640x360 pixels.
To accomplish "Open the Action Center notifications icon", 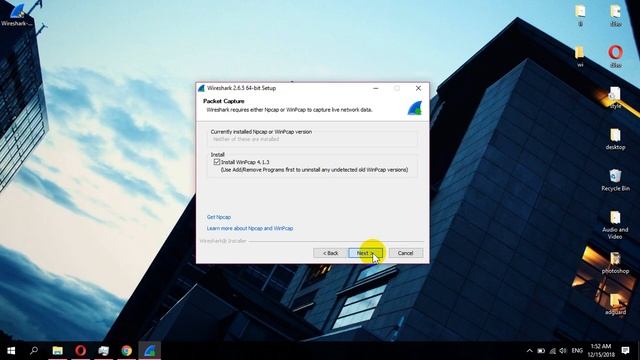I will point(625,351).
